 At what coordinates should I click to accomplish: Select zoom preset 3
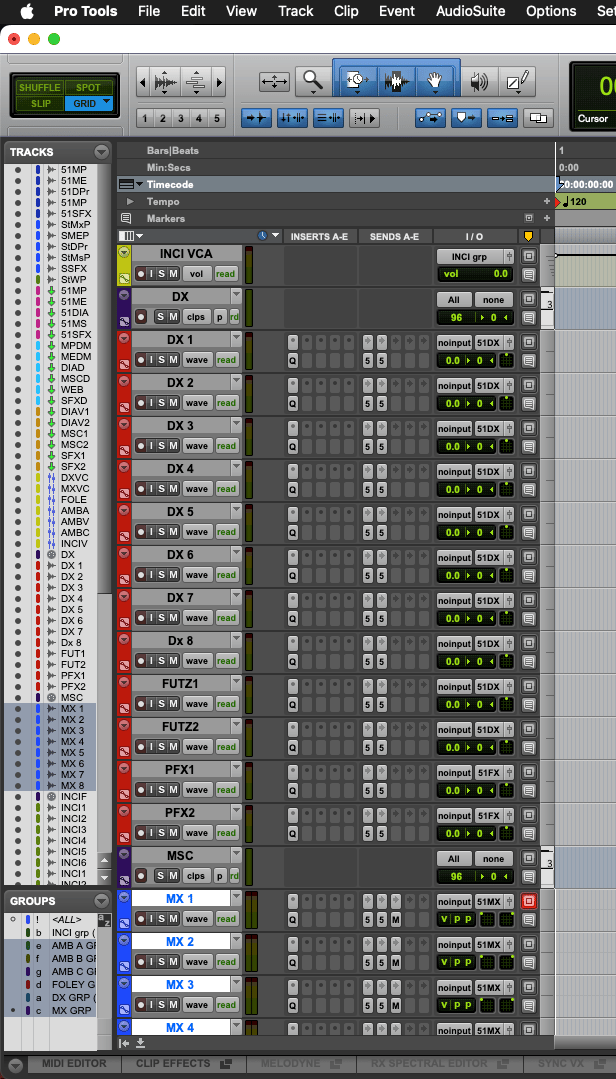point(181,118)
